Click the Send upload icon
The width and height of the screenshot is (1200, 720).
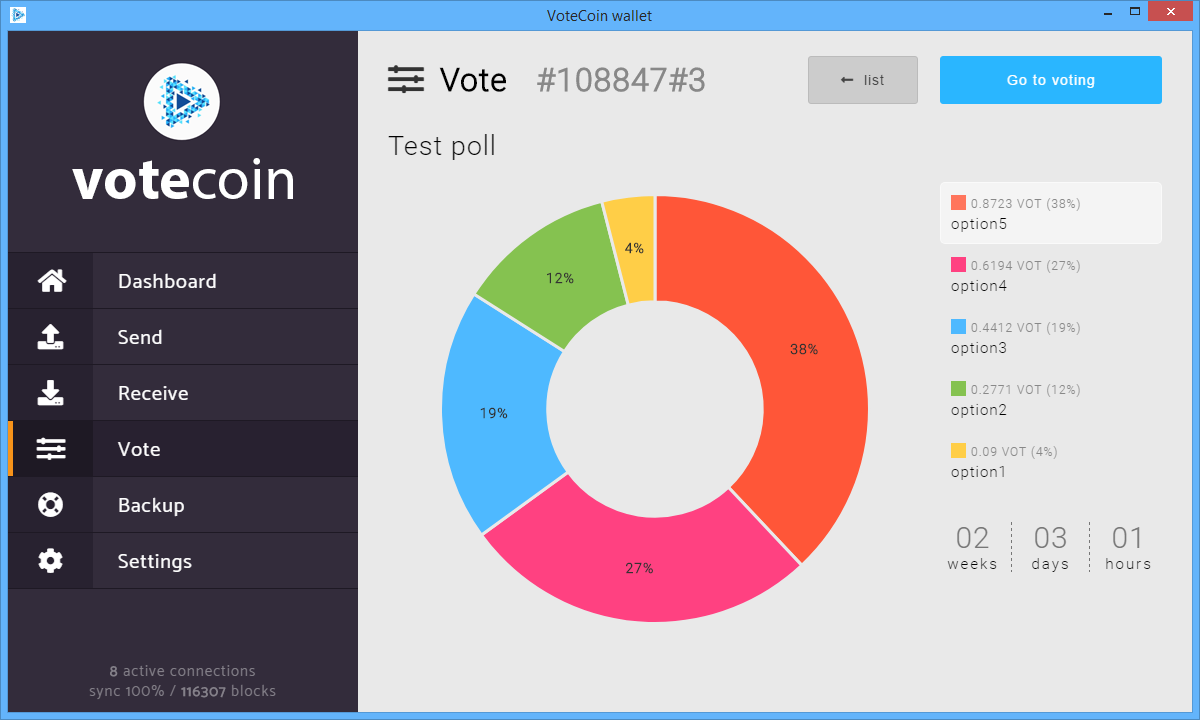pos(51,337)
